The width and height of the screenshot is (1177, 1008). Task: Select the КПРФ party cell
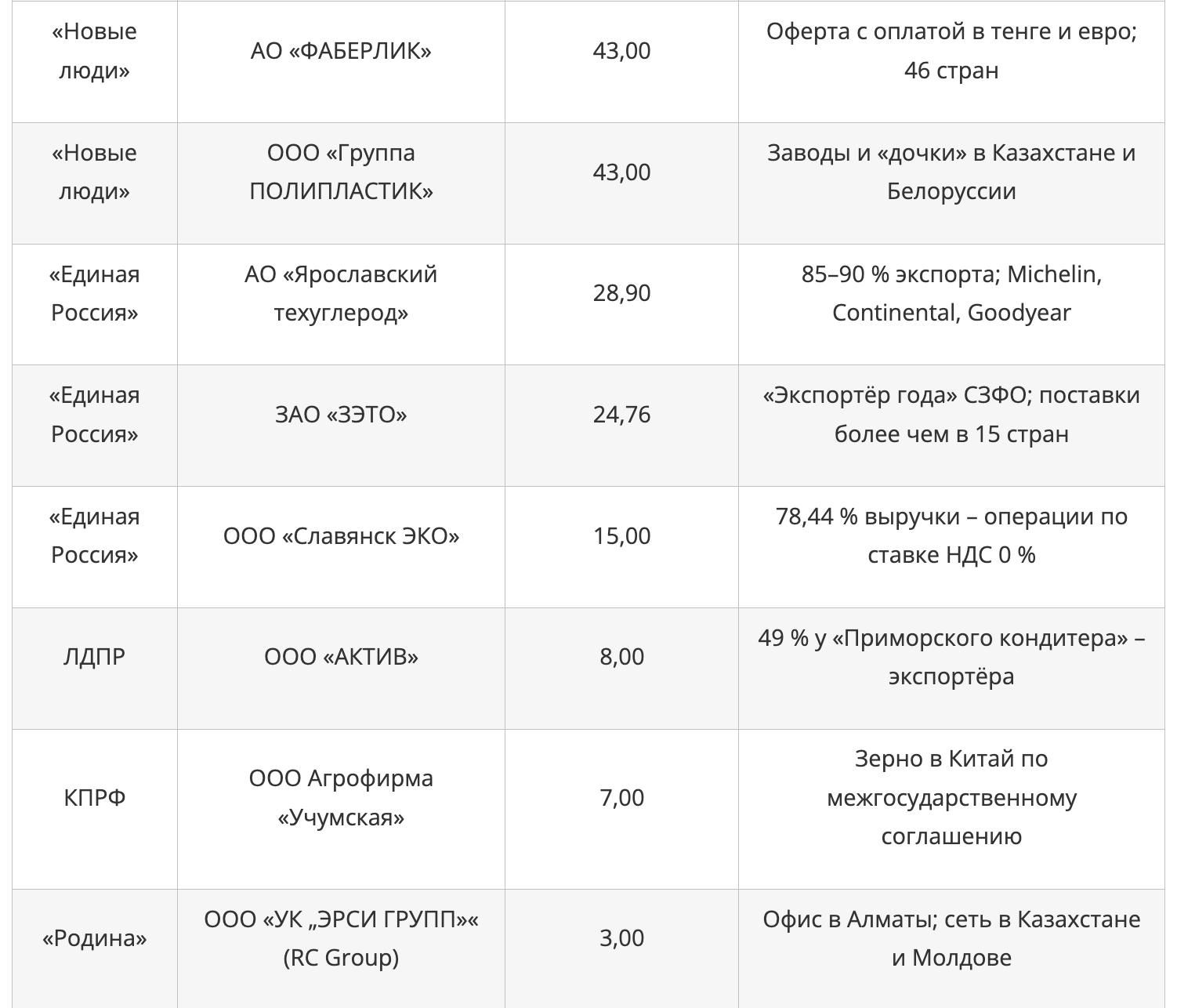95,798
